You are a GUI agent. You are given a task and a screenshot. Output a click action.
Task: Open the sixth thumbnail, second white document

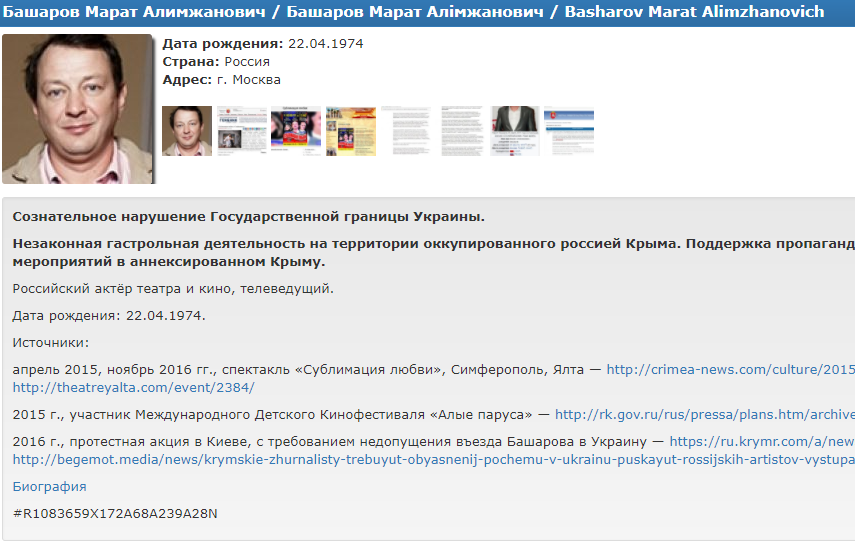pyautogui.click(x=462, y=131)
